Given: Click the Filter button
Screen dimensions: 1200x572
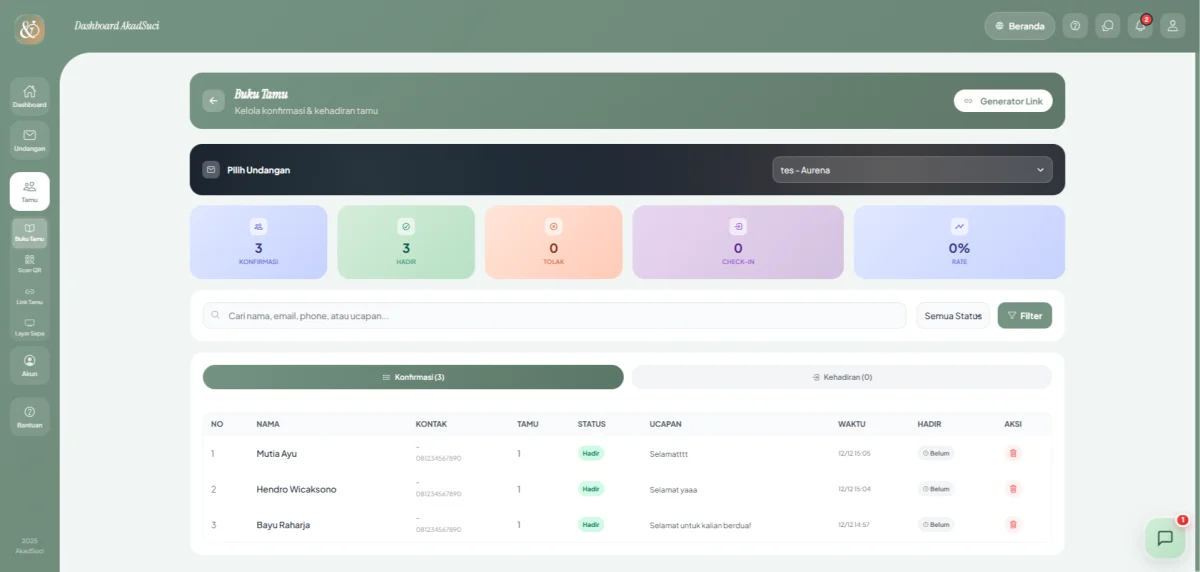Looking at the screenshot, I should 1024,316.
